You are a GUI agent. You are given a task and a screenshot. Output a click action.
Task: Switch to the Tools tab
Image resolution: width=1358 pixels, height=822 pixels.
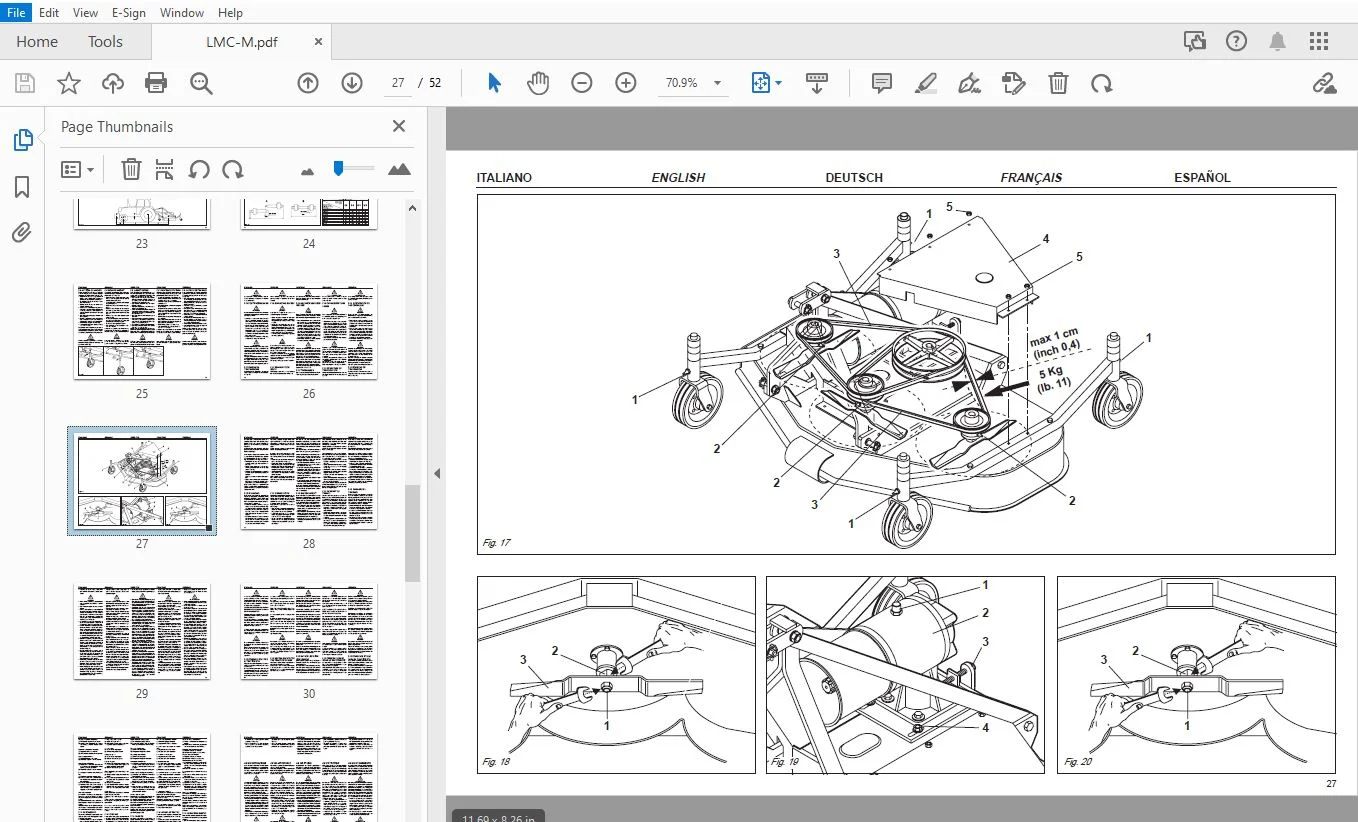[105, 42]
